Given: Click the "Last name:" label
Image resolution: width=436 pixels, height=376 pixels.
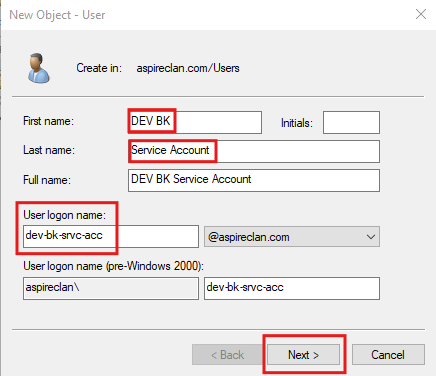Looking at the screenshot, I should pos(49,150).
